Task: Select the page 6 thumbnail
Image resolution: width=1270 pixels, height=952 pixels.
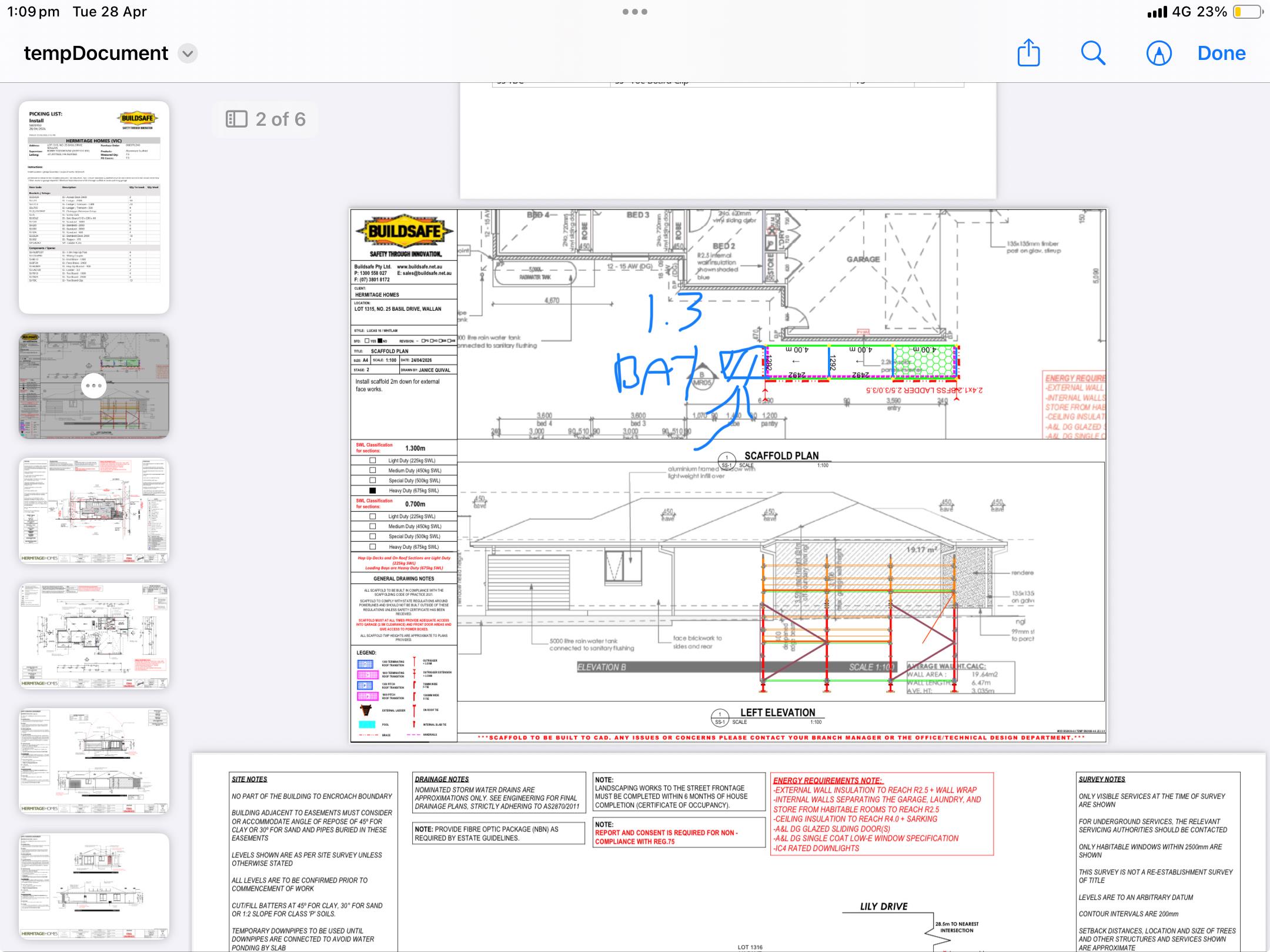Action: pos(94,886)
